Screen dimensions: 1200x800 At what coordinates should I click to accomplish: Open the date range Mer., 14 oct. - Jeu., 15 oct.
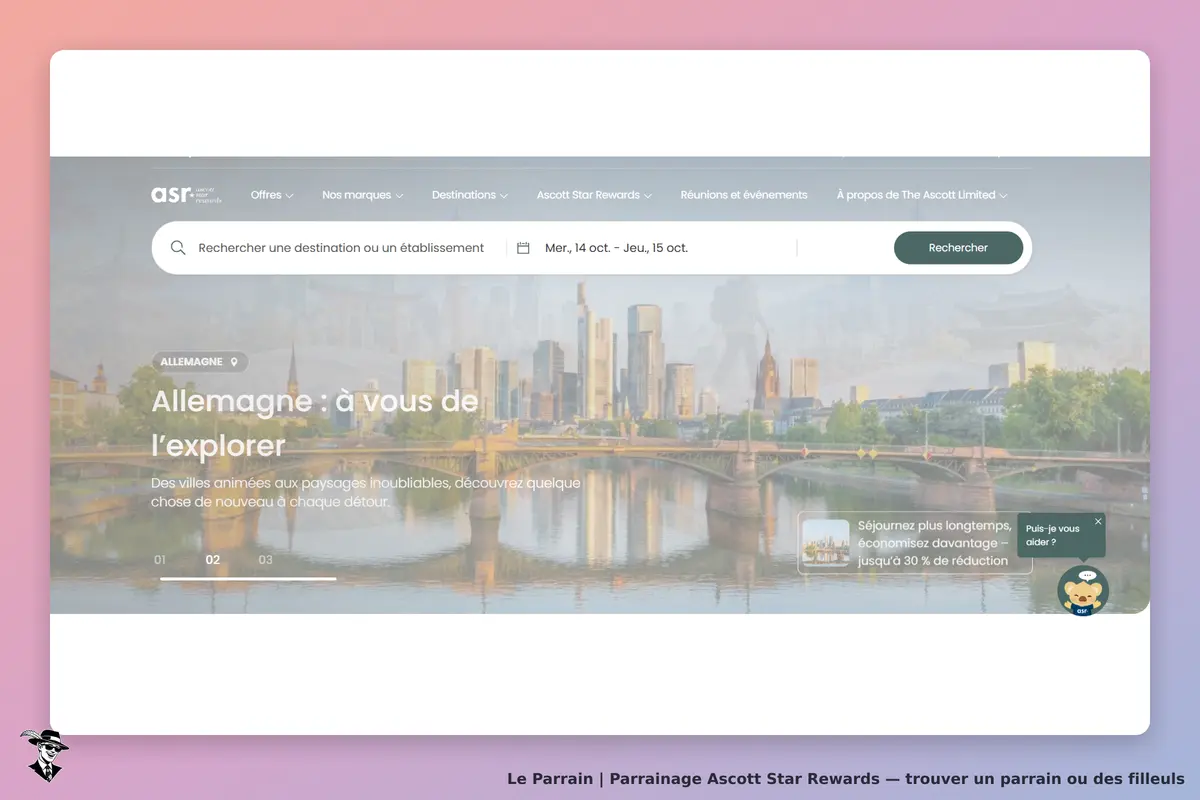(616, 248)
